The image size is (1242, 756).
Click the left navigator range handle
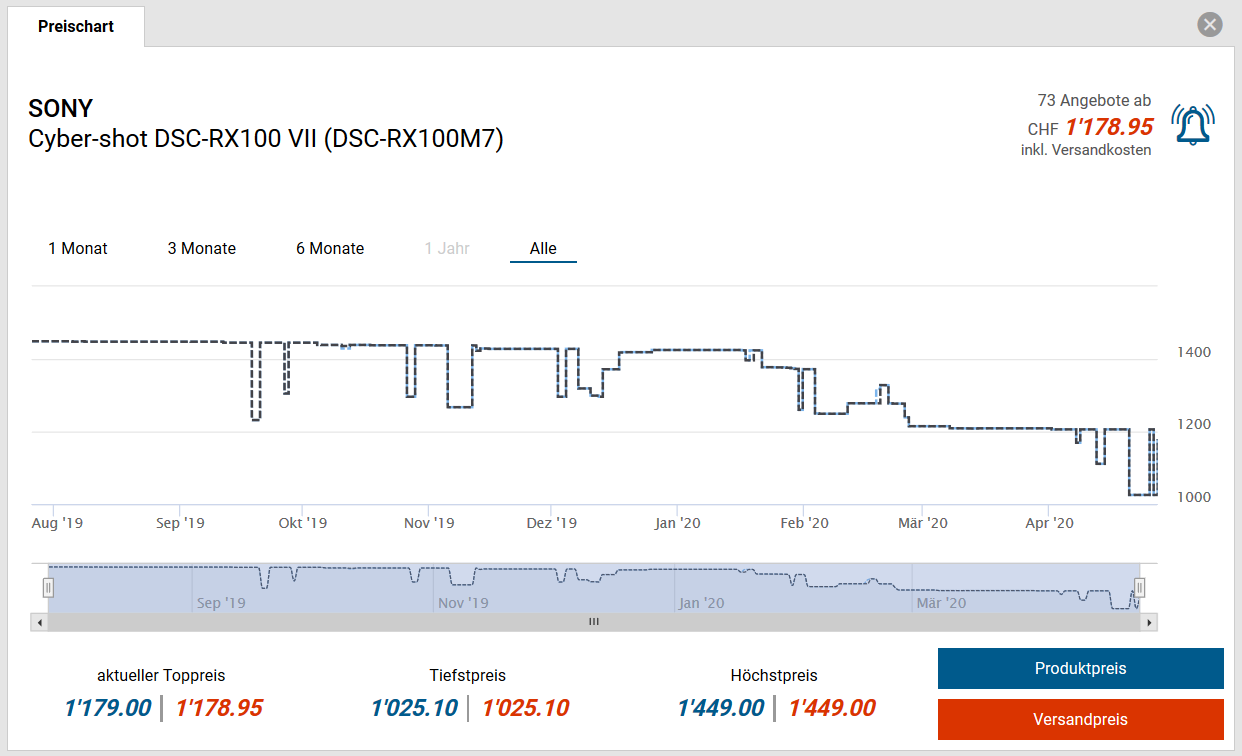tap(47, 588)
